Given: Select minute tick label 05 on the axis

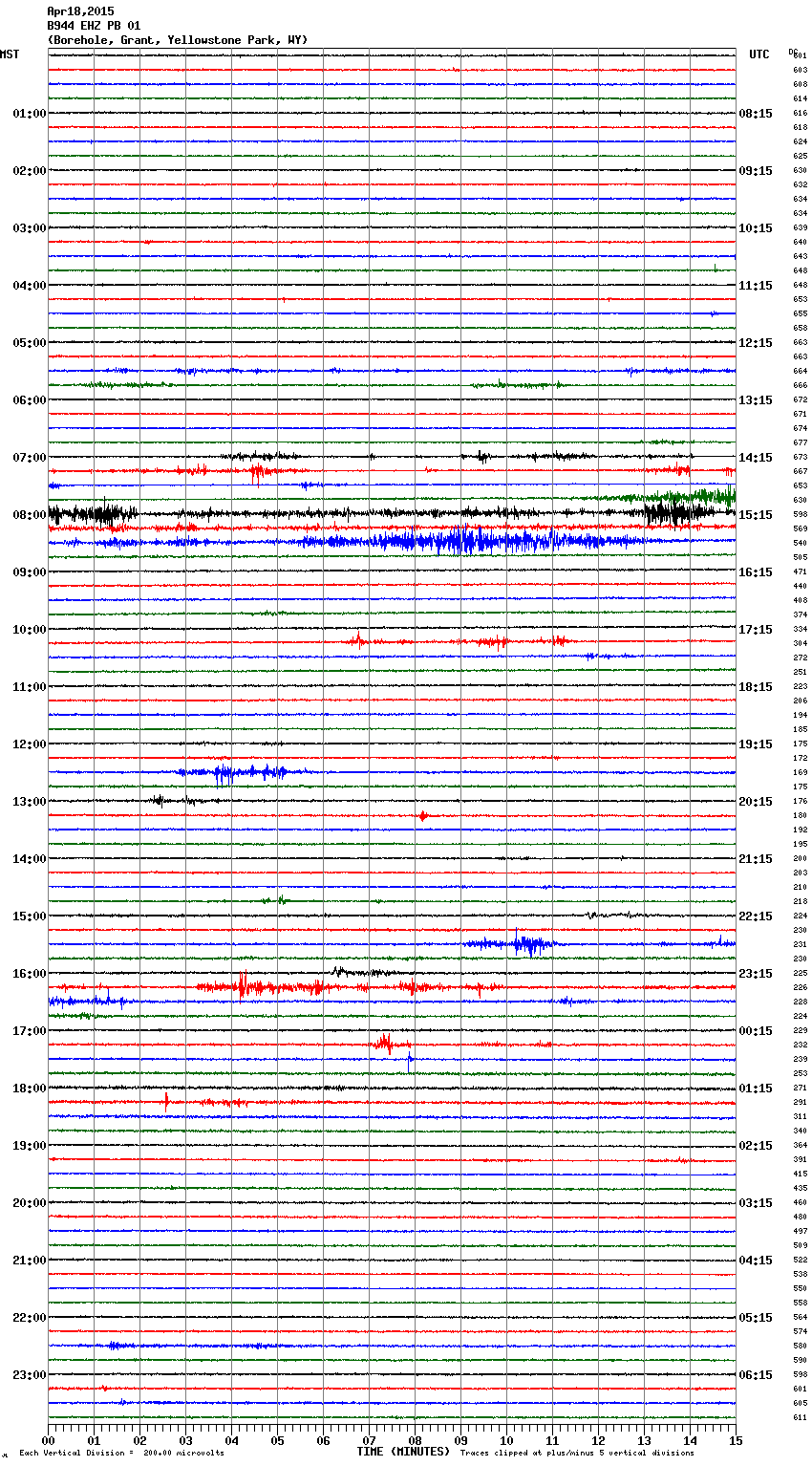Looking at the screenshot, I should tap(277, 1439).
